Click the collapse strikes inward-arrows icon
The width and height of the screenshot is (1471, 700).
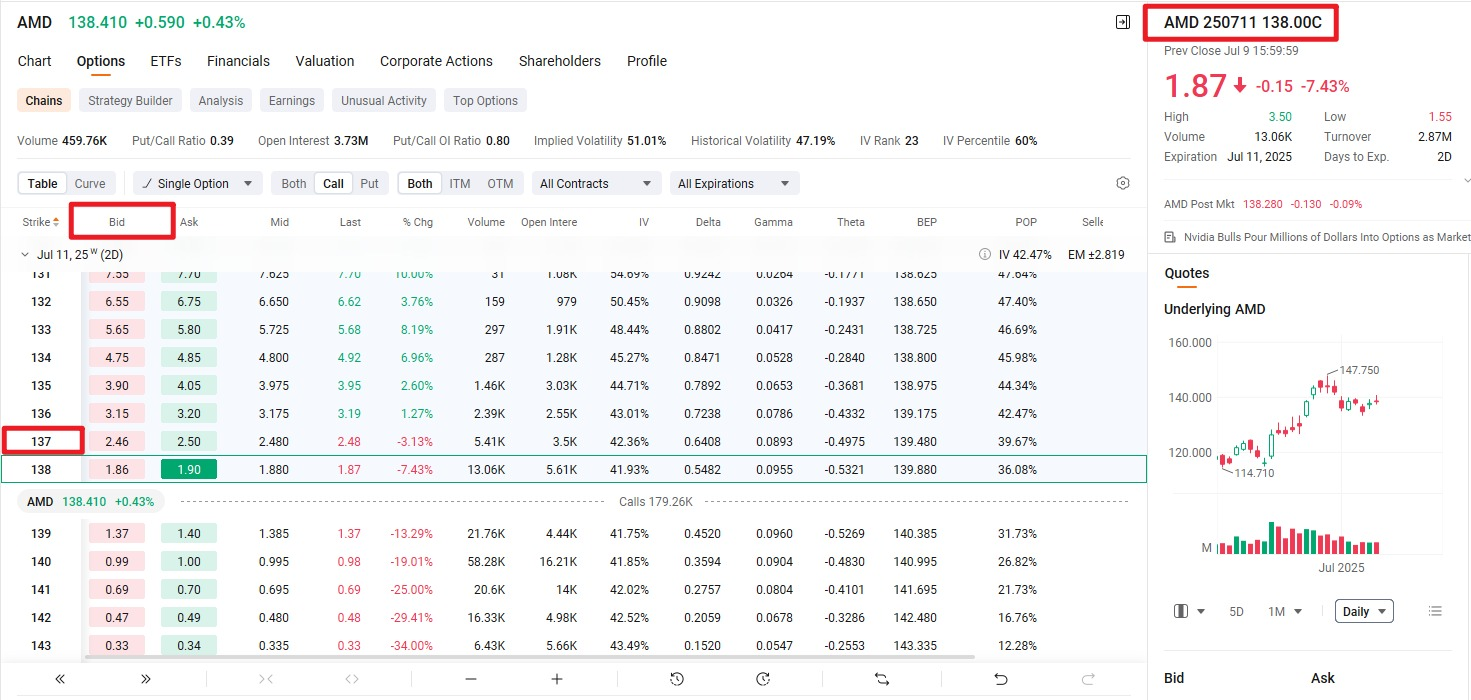266,679
